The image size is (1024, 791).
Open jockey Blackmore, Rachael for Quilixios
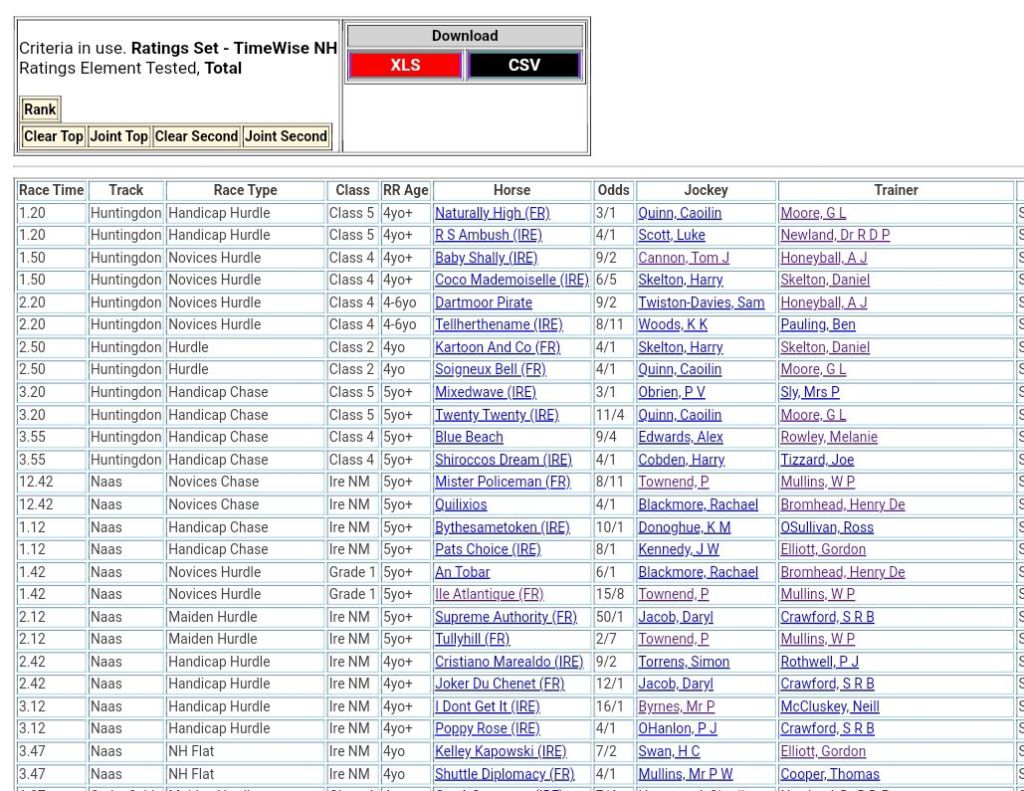[698, 504]
